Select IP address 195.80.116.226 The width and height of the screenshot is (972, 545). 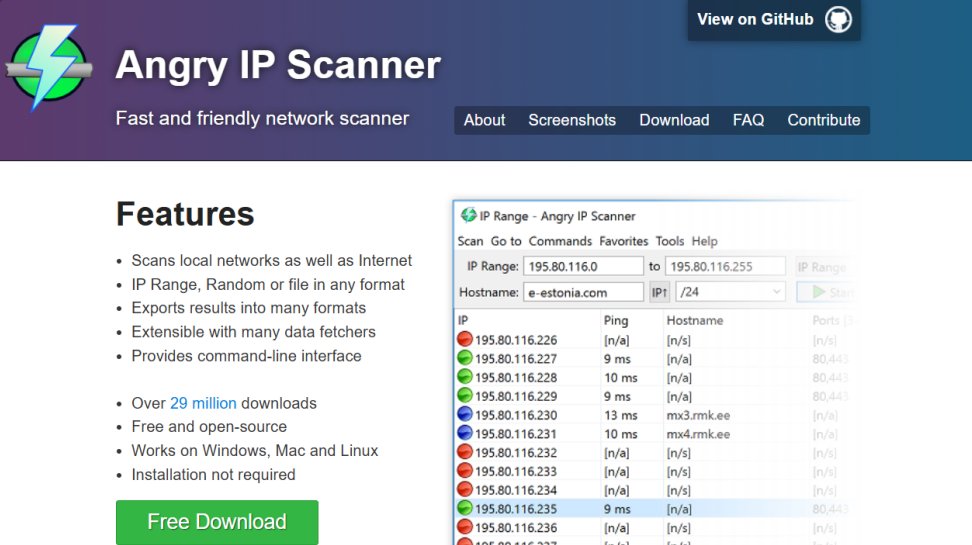516,340
